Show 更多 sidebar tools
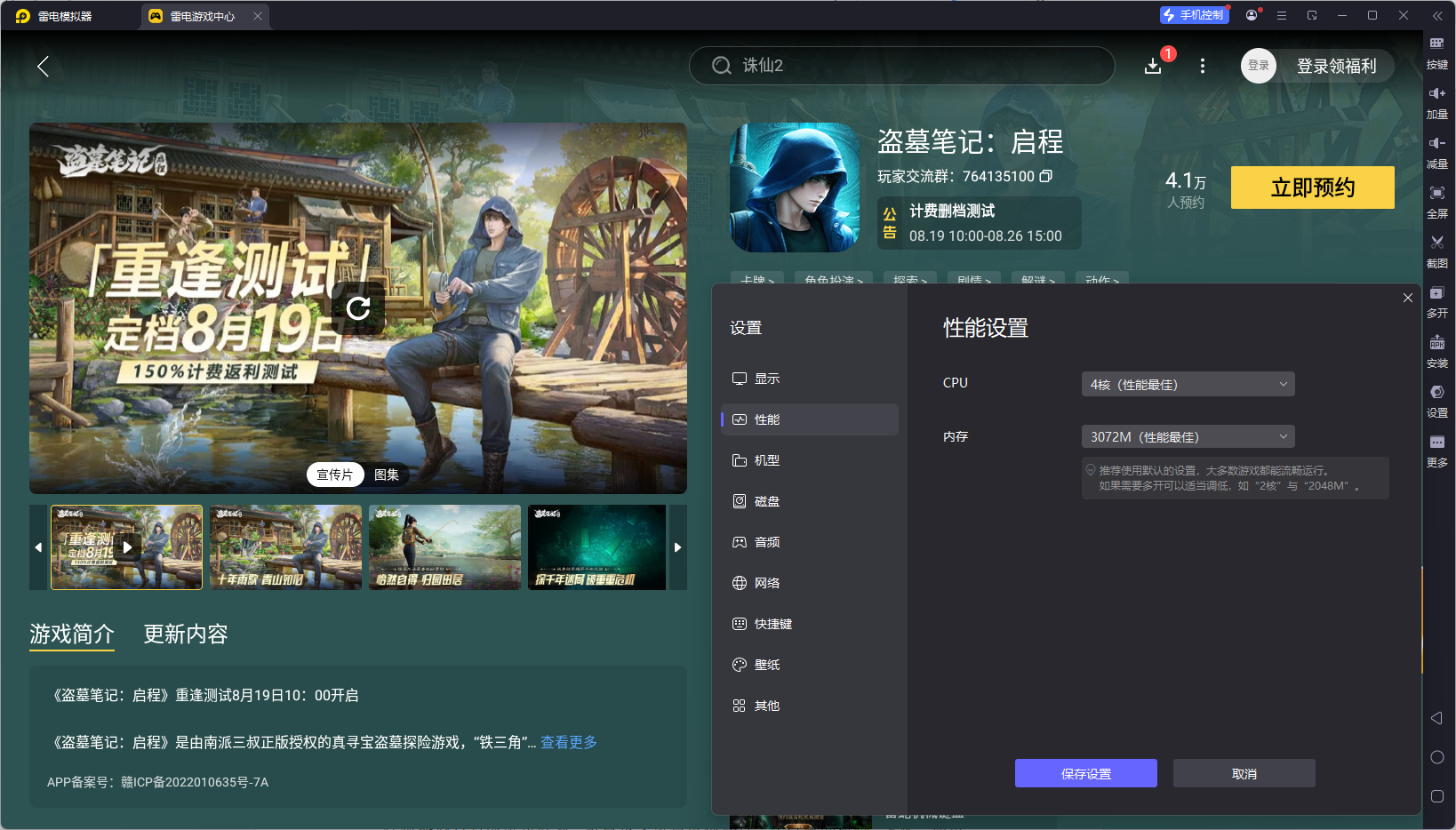The image size is (1456, 830). click(1436, 450)
